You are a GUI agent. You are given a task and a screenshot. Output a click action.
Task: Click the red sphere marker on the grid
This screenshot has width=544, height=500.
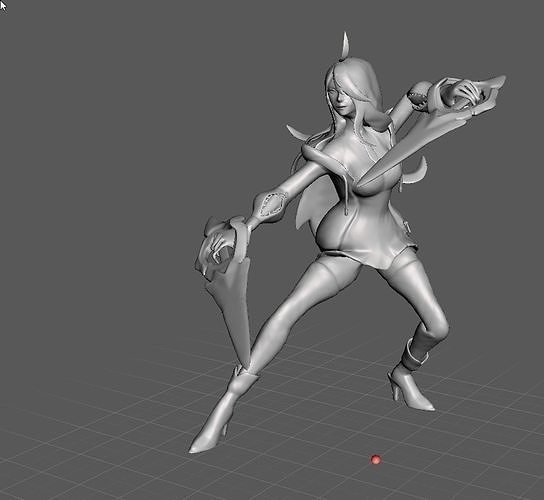(x=376, y=460)
